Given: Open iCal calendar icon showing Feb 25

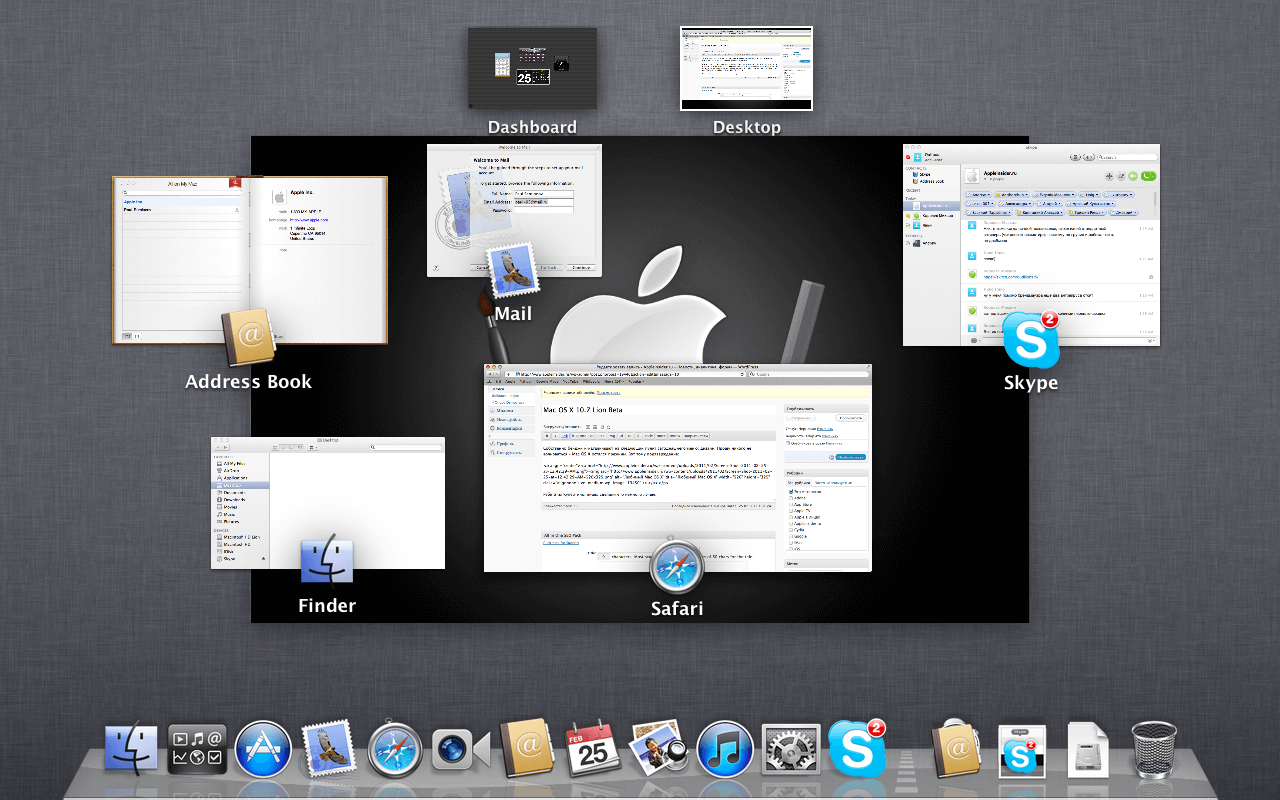Looking at the screenshot, I should [593, 749].
